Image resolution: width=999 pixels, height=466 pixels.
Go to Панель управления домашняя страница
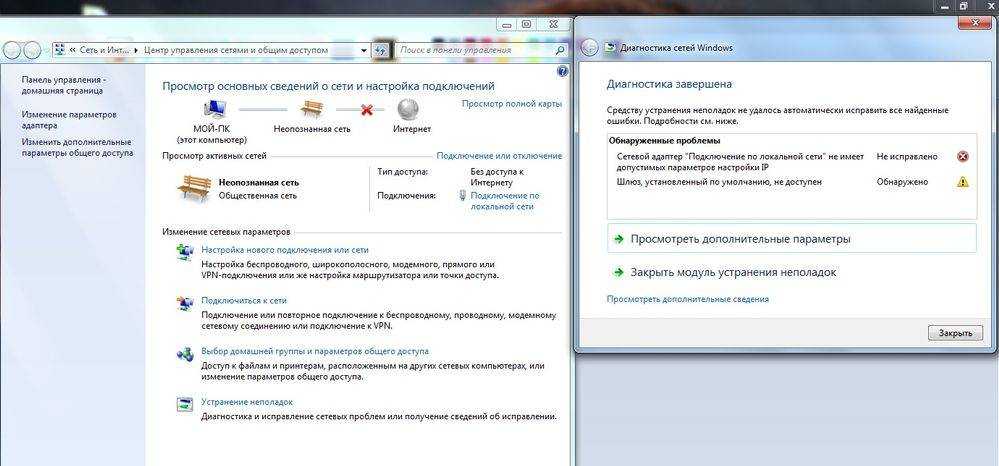(64, 85)
